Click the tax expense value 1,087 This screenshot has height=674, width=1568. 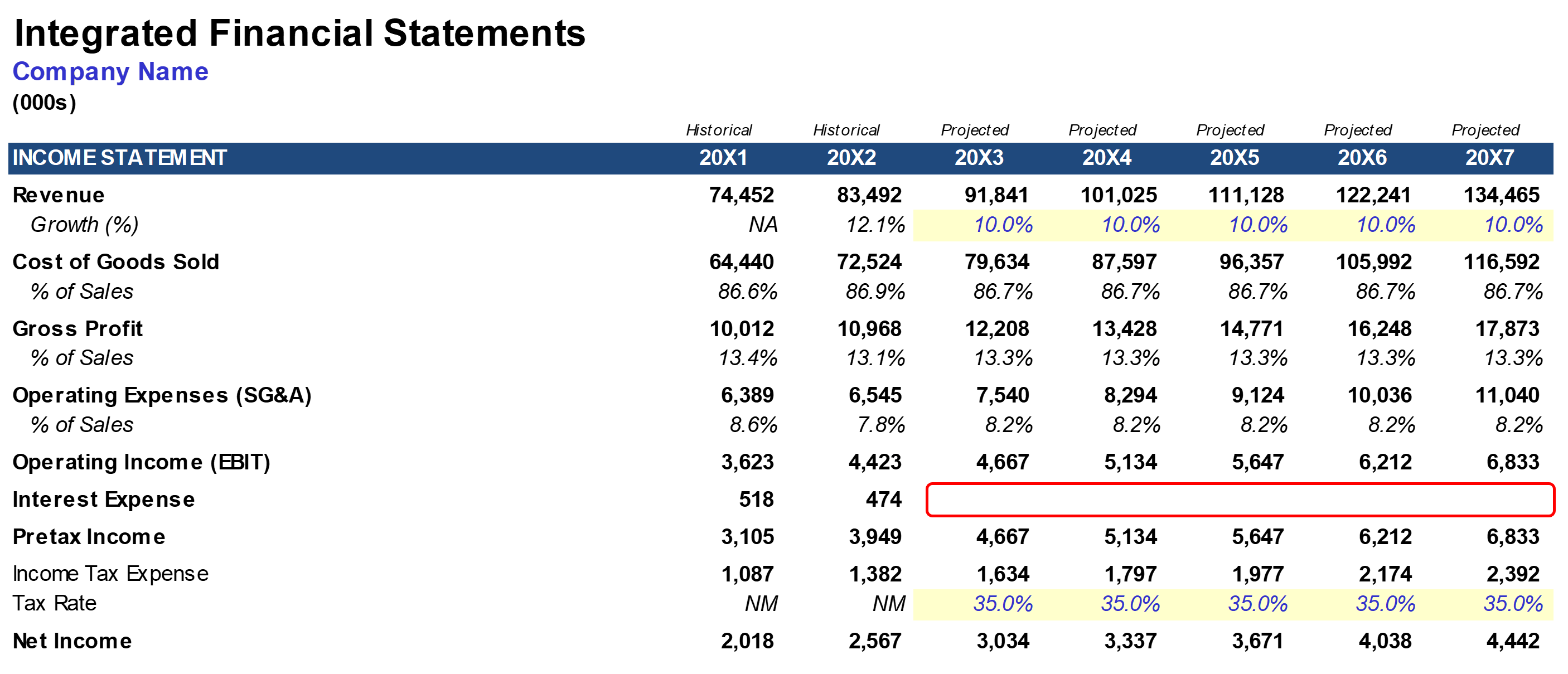pos(748,574)
